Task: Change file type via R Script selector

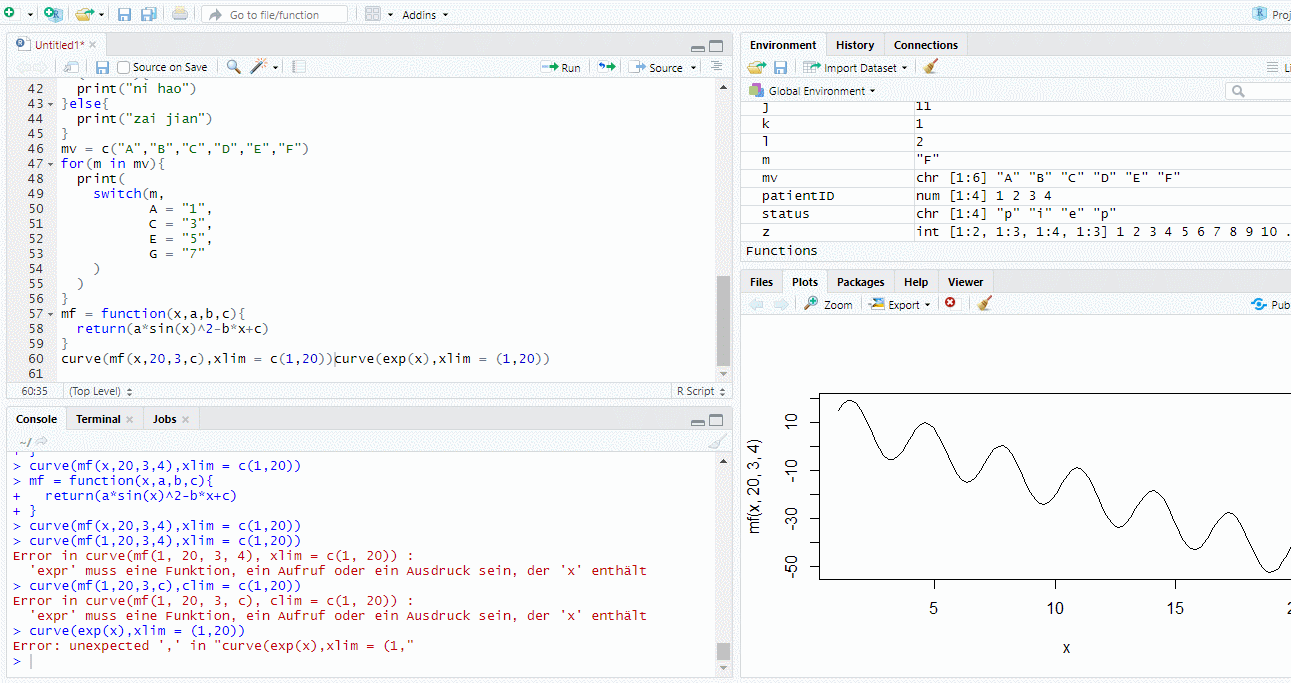Action: pos(700,392)
